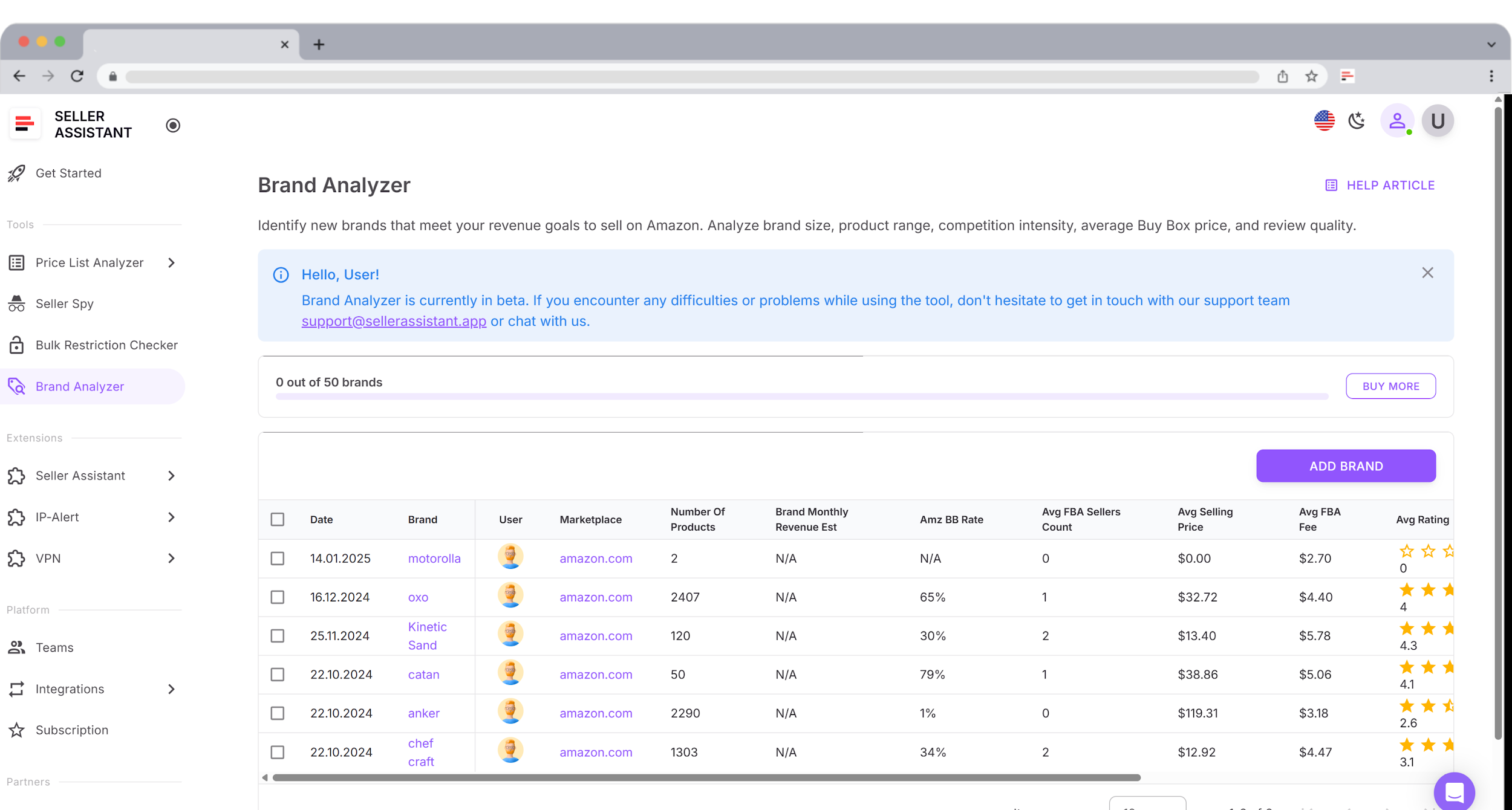Image resolution: width=1512 pixels, height=810 pixels.
Task: Expand the IP-Alert extension options
Action: 172,517
